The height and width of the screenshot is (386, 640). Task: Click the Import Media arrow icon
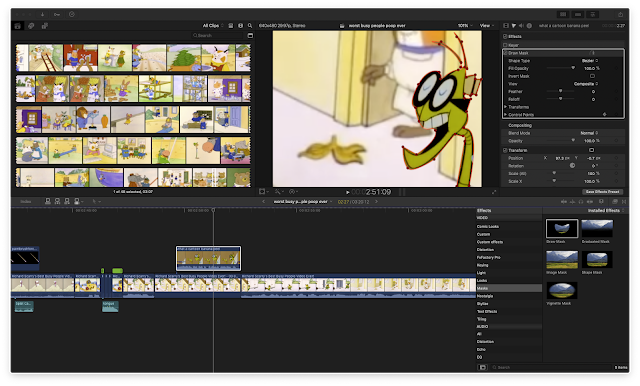pyautogui.click(x=42, y=14)
